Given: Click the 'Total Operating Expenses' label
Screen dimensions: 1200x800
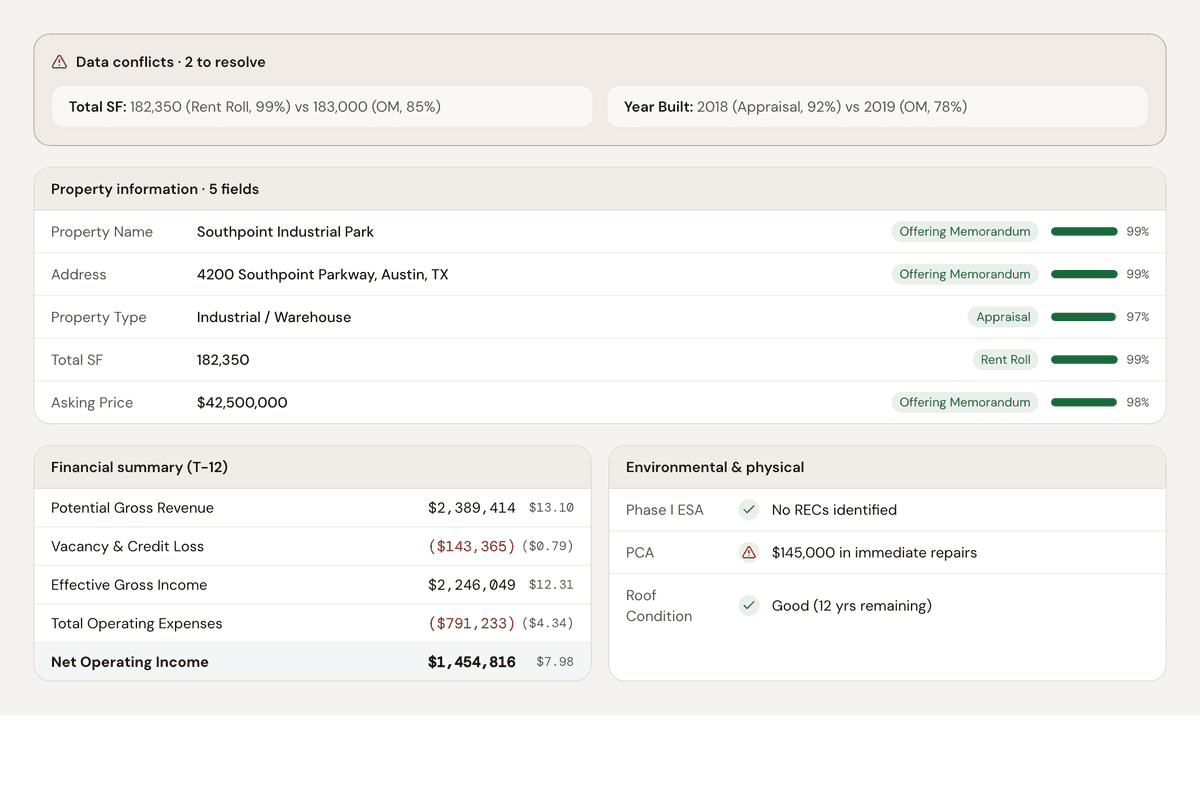Looking at the screenshot, I should (137, 624).
